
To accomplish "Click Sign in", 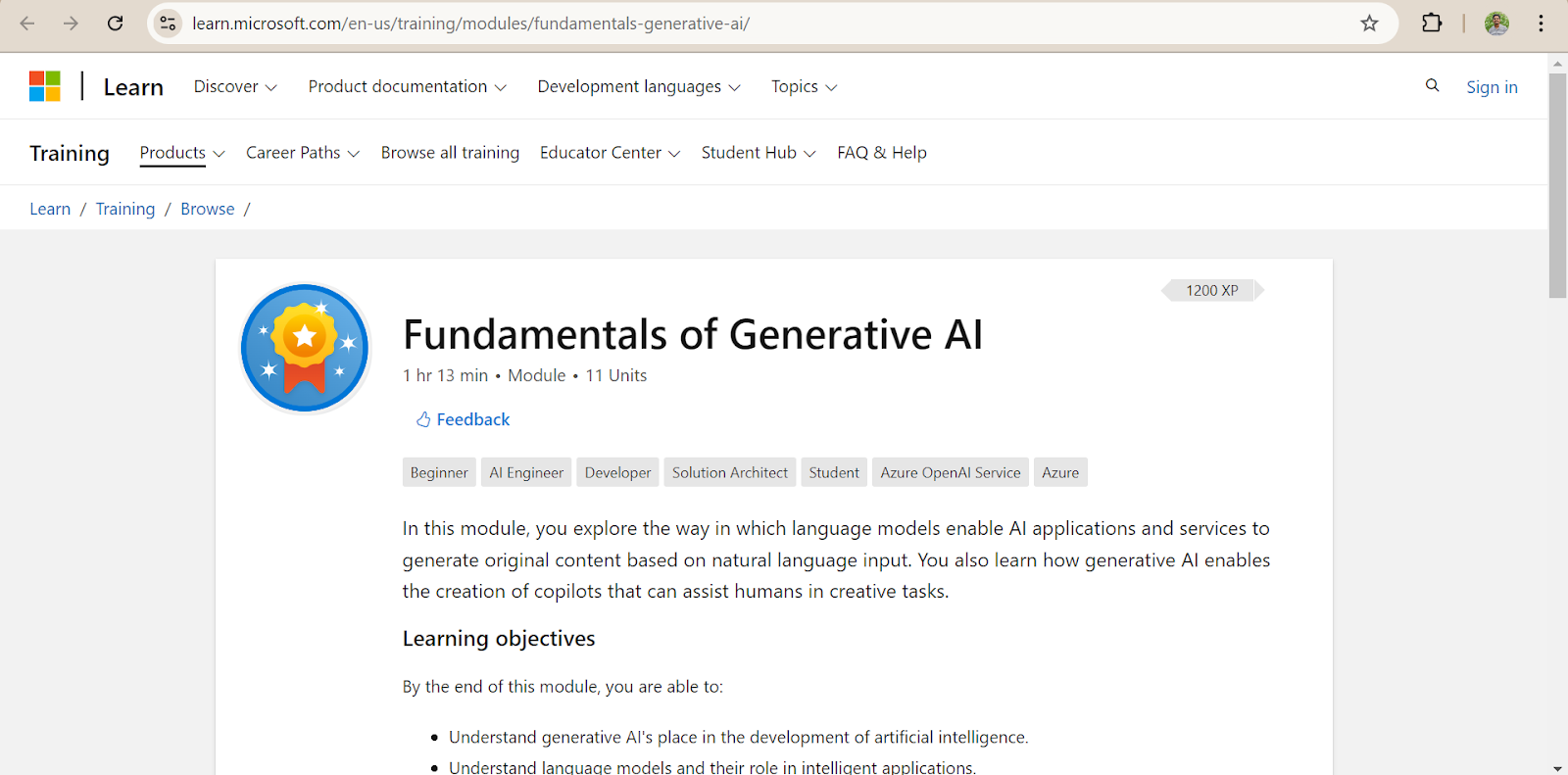I will (x=1492, y=87).
